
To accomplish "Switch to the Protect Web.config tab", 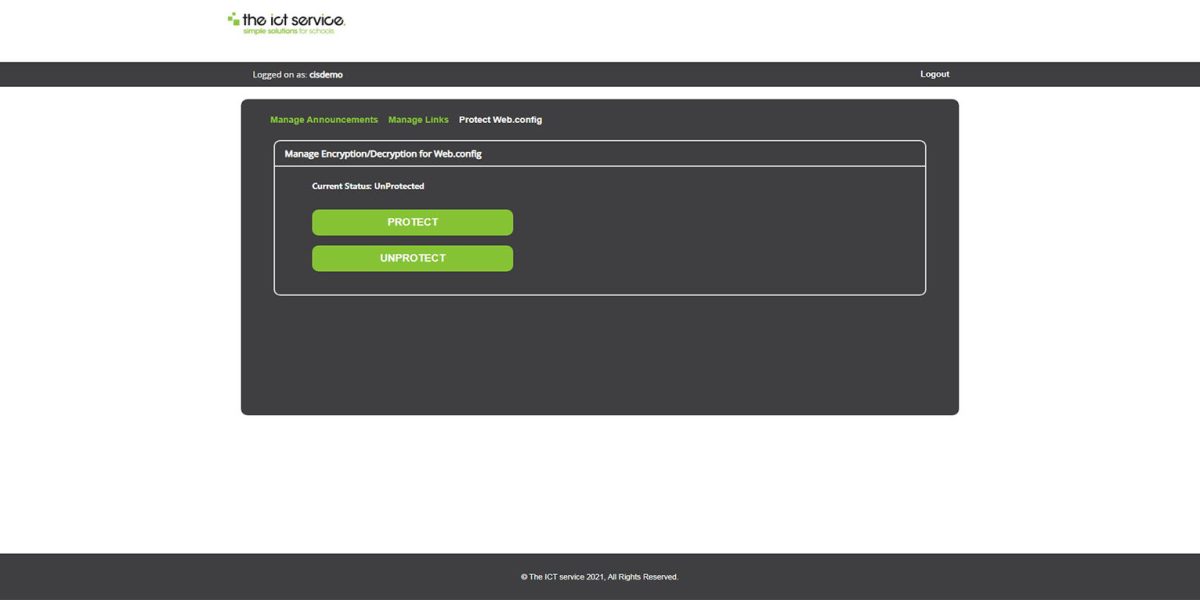I will click(500, 119).
